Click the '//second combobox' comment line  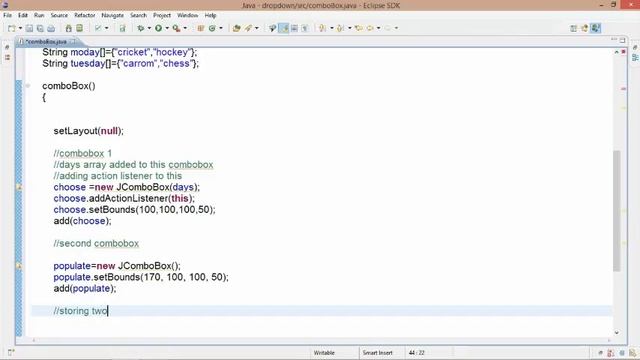[x=96, y=243]
